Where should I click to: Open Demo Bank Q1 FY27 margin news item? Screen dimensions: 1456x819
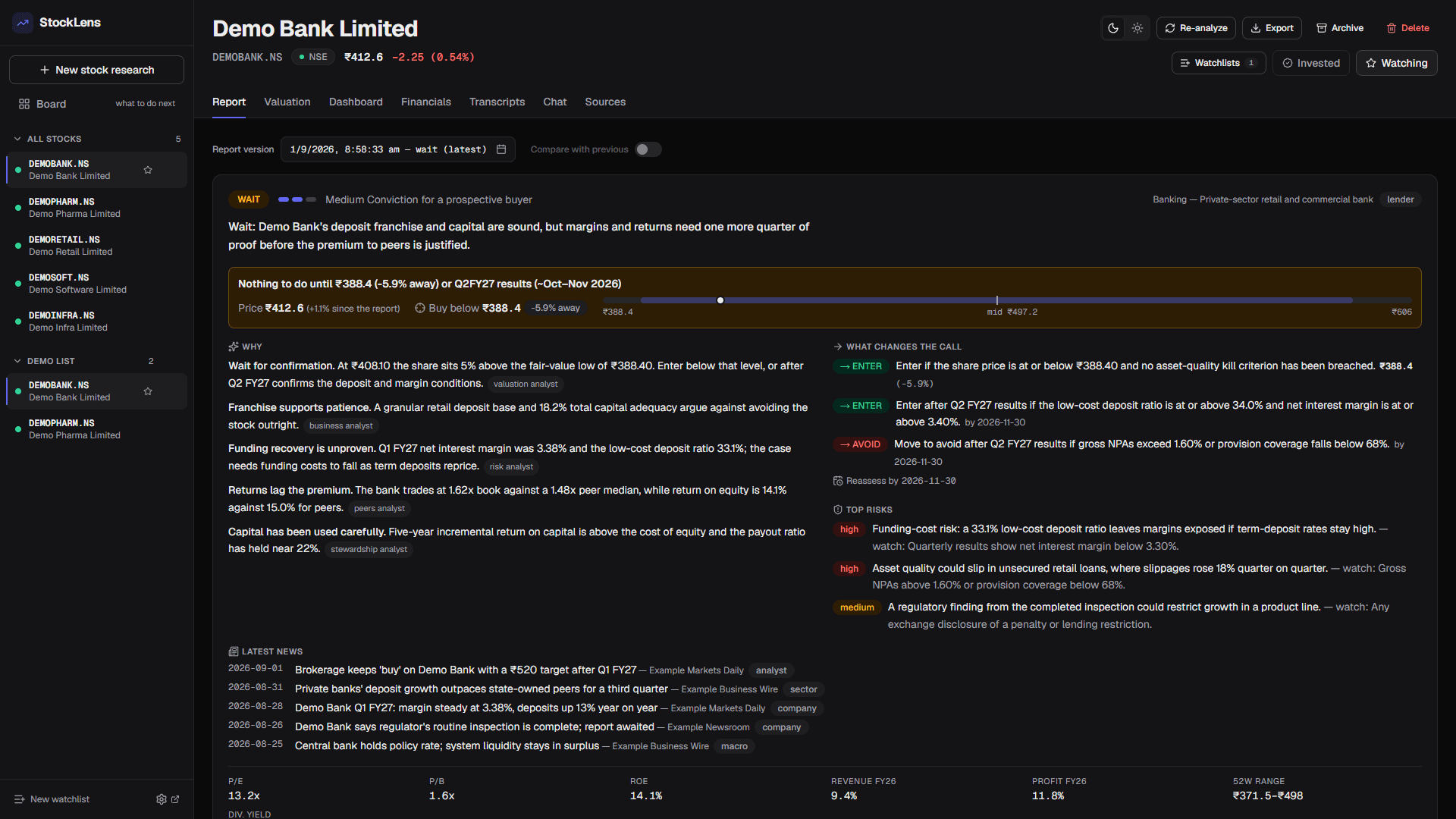pos(476,708)
